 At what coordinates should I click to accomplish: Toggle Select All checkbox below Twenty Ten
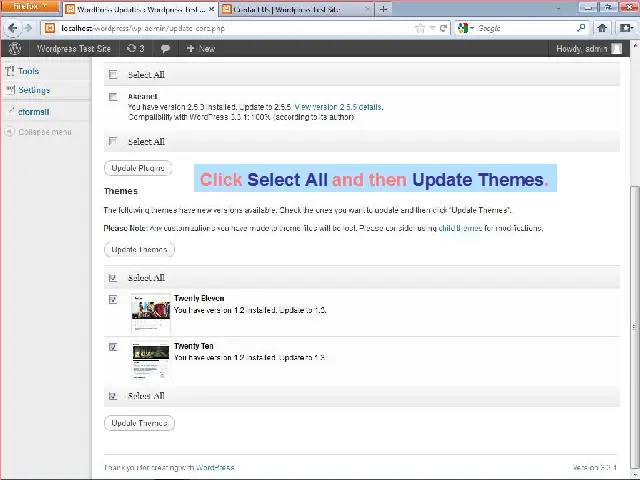pyautogui.click(x=113, y=396)
